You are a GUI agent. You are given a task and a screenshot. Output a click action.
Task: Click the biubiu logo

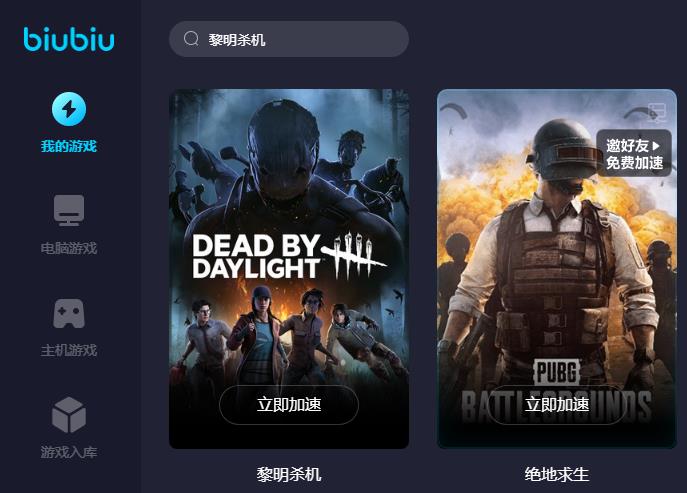69,39
